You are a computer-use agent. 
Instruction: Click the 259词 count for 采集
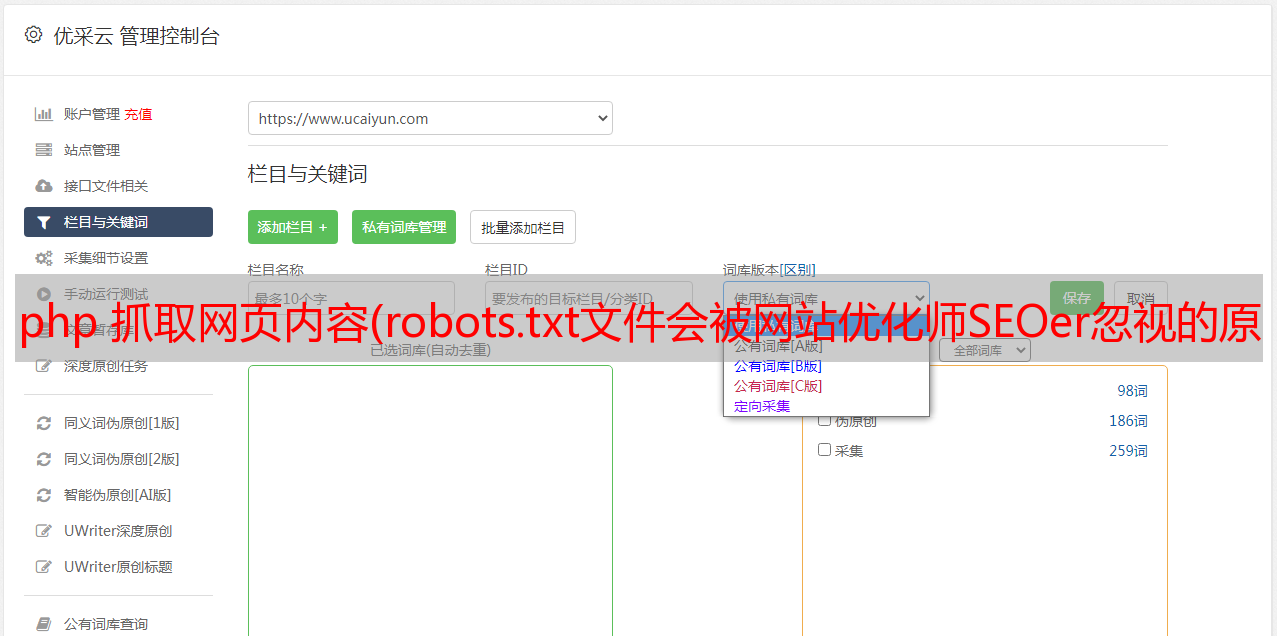[1128, 451]
